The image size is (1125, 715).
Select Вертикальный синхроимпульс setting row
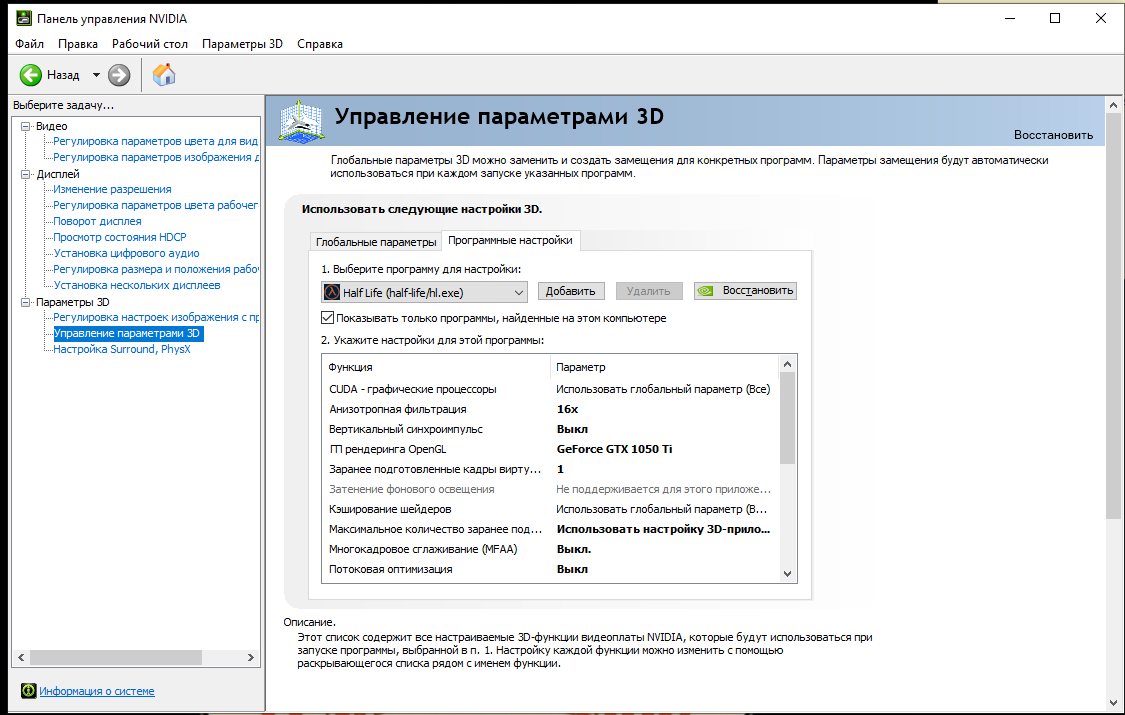[x=550, y=429]
